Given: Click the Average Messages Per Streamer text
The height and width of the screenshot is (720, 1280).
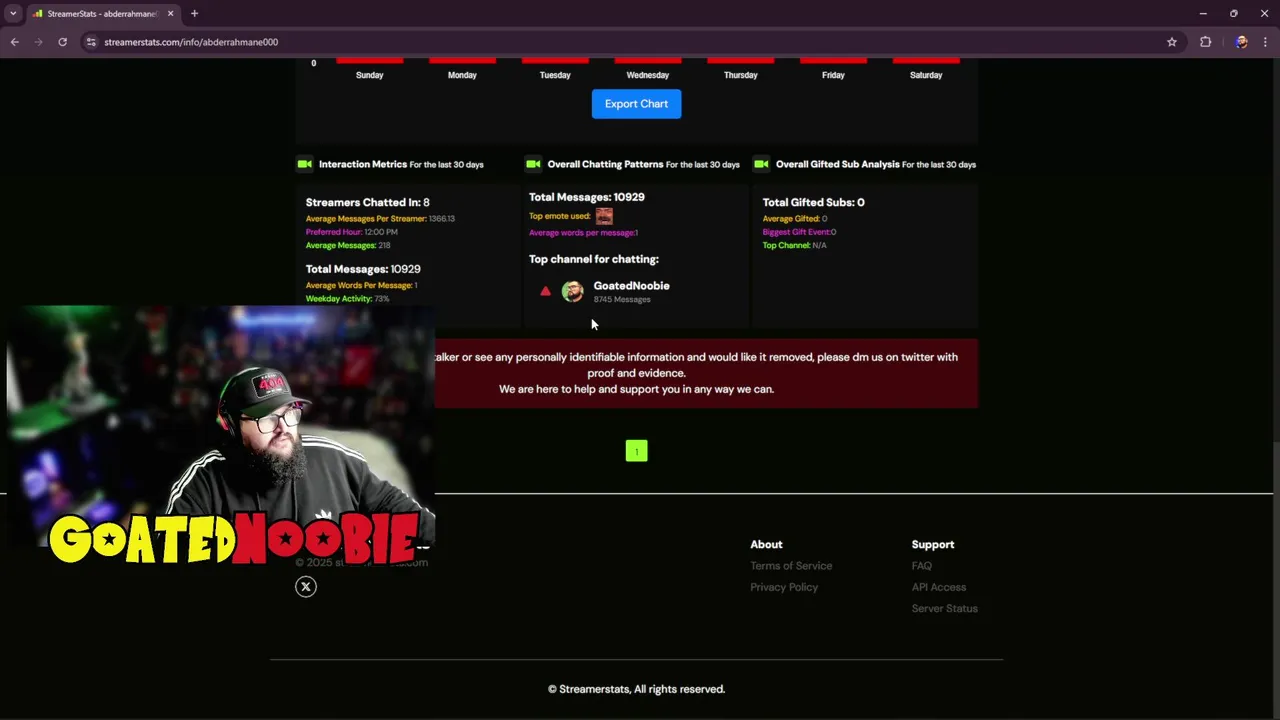Looking at the screenshot, I should 380,218.
